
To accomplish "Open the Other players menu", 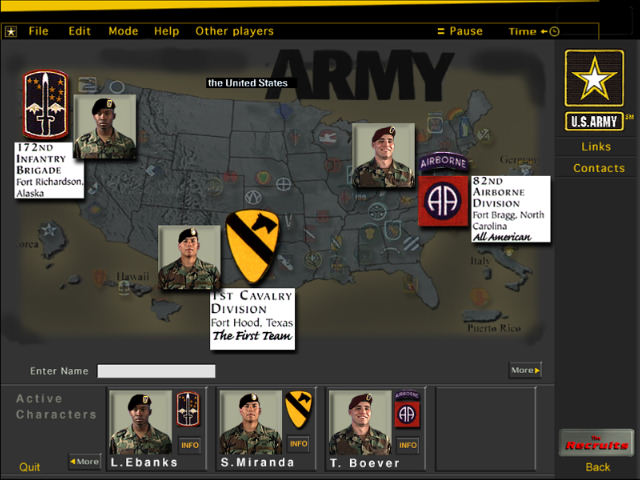I will tap(234, 31).
